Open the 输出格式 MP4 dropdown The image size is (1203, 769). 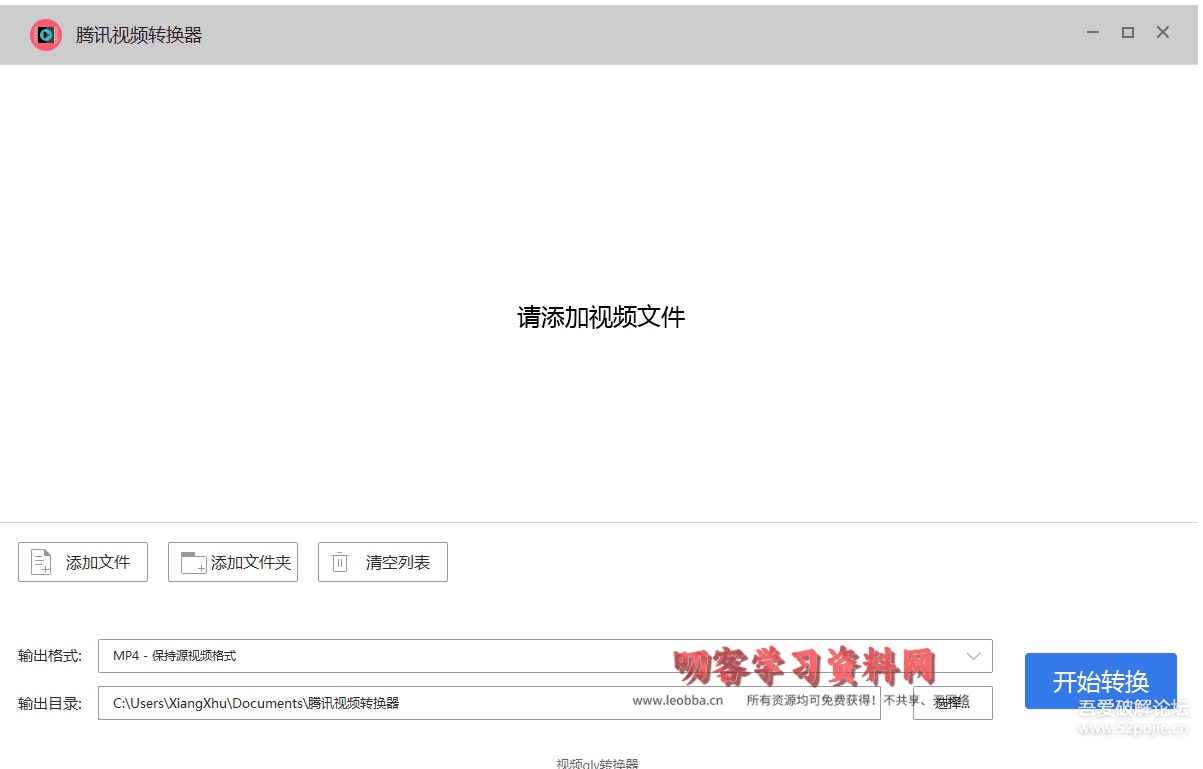pos(545,656)
